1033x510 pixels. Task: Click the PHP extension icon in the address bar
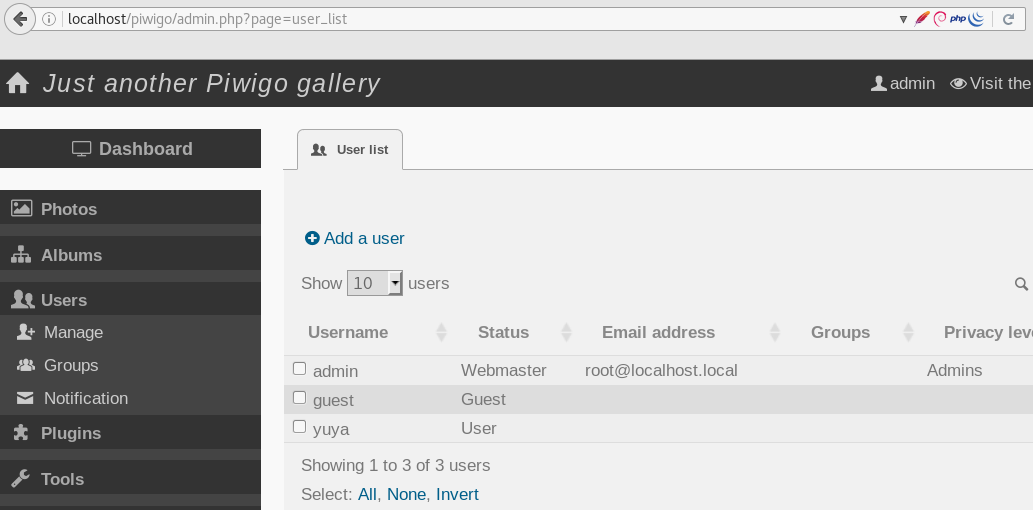click(958, 19)
